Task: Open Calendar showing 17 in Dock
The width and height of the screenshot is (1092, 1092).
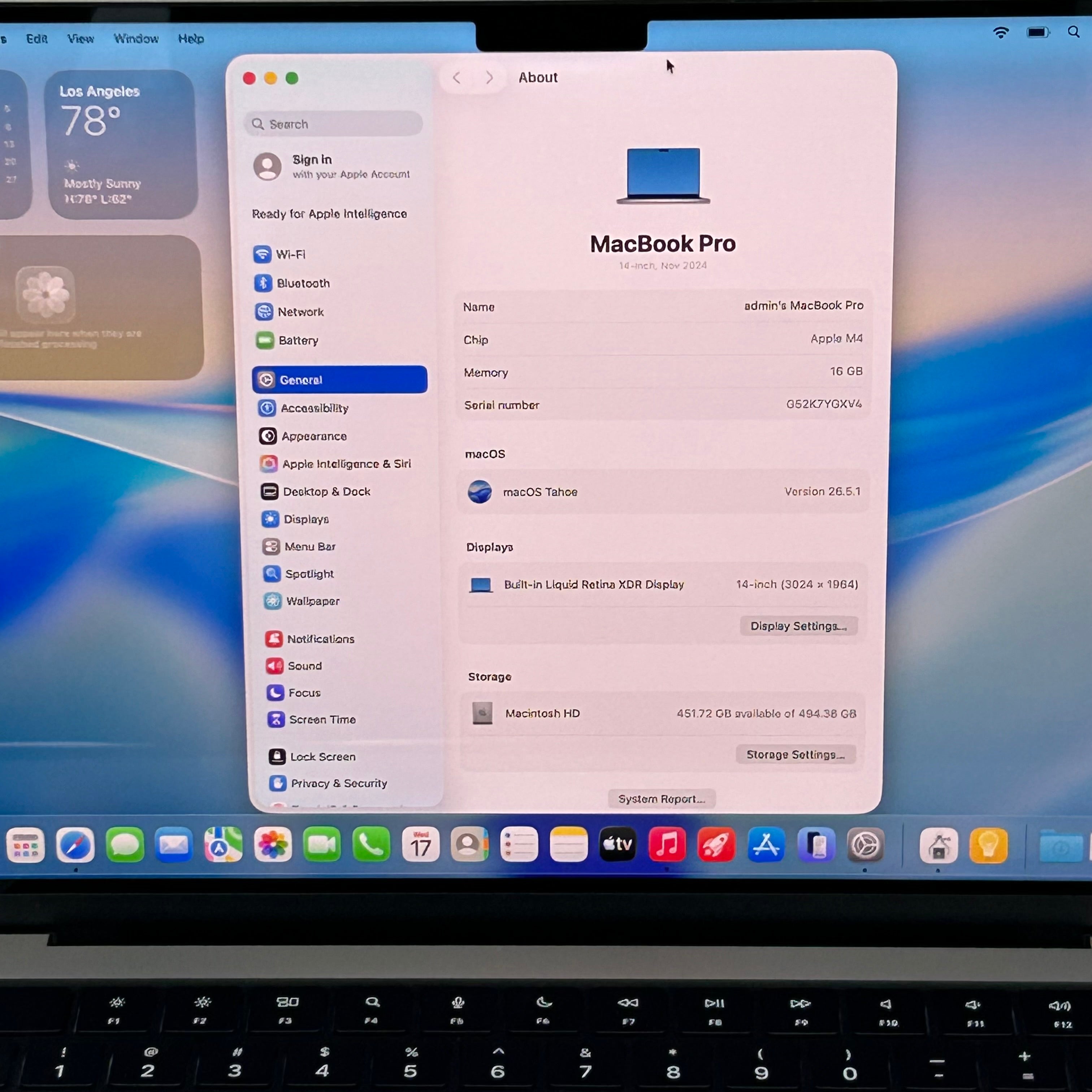Action: pos(421,844)
